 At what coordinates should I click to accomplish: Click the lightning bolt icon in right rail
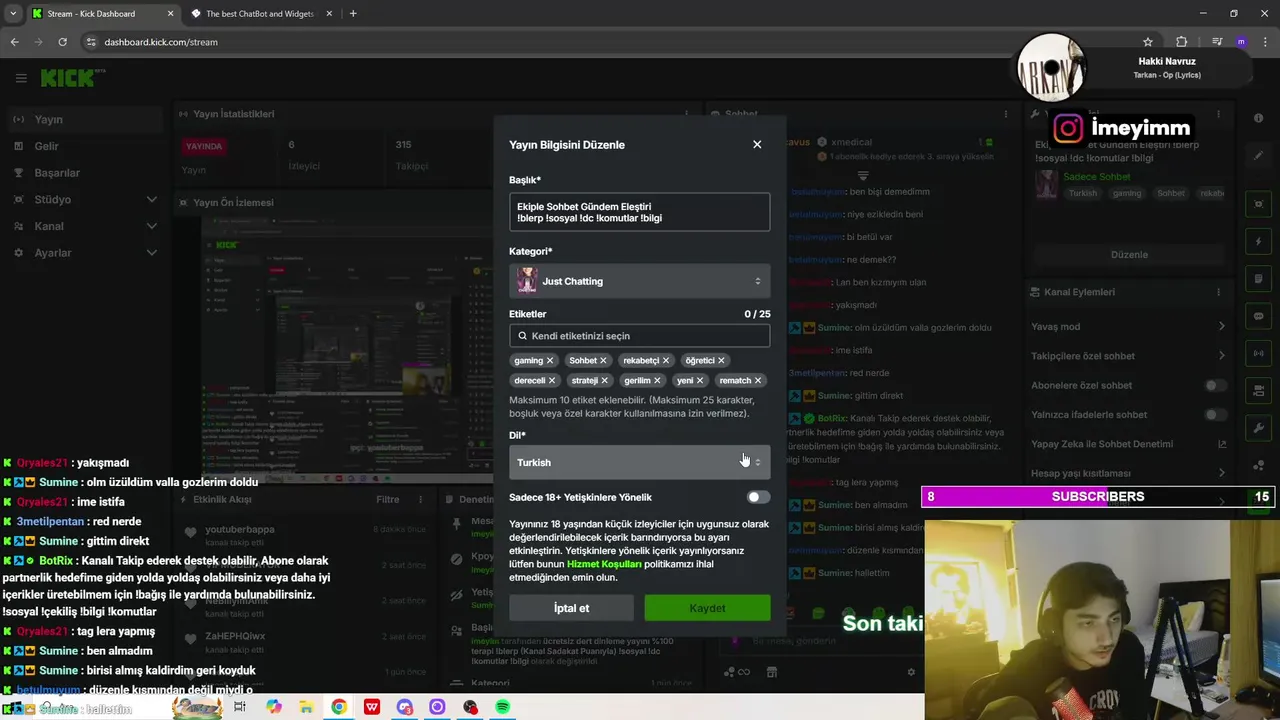[1258, 242]
